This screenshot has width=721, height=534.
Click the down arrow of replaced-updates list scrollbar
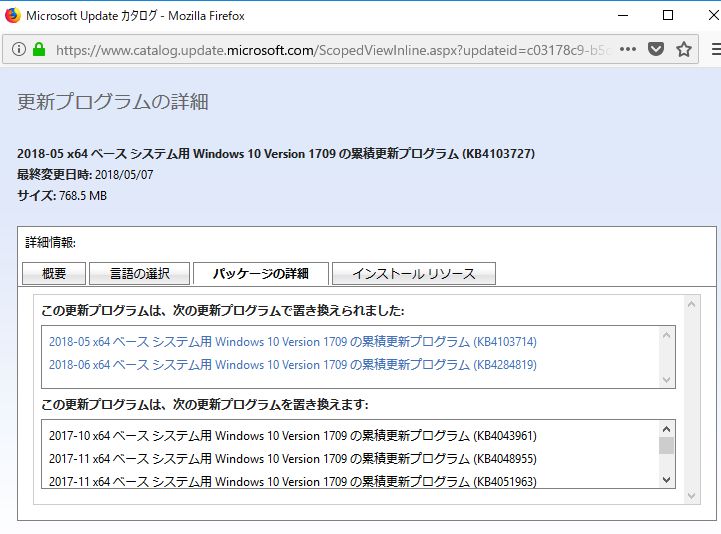click(666, 480)
